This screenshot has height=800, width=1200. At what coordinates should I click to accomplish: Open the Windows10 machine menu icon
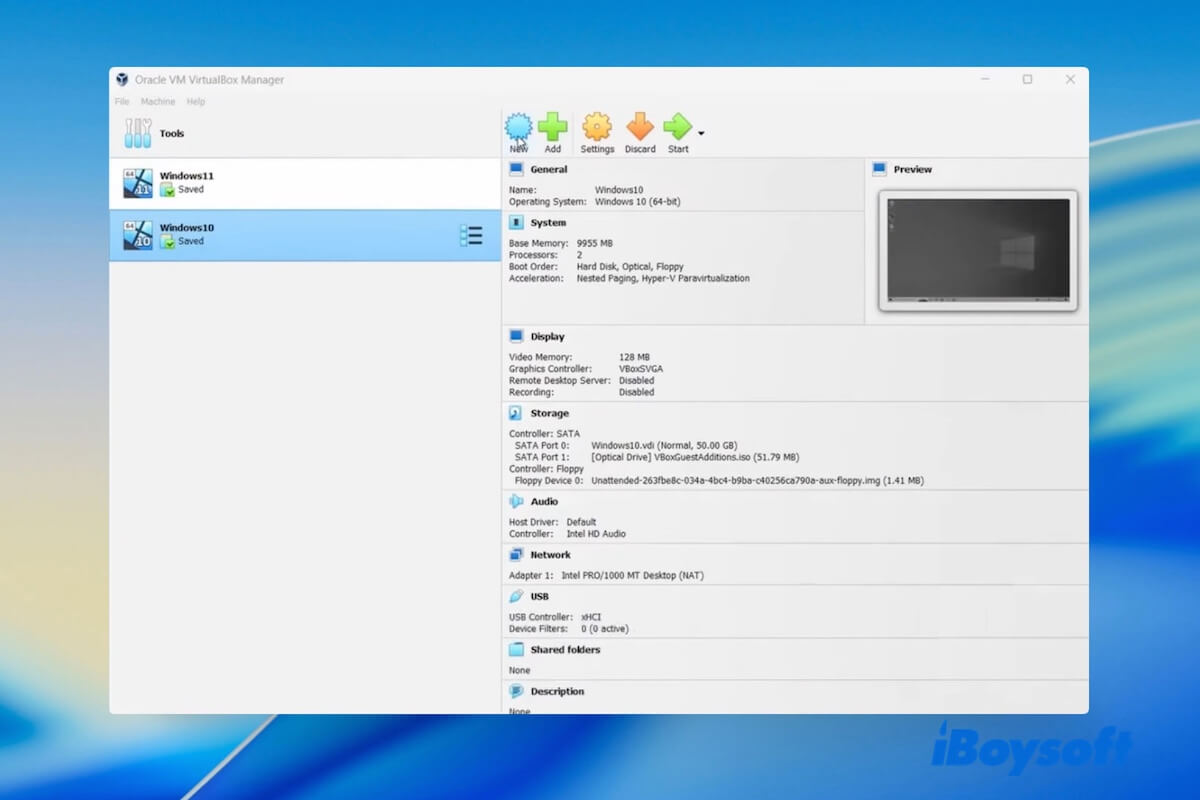471,236
